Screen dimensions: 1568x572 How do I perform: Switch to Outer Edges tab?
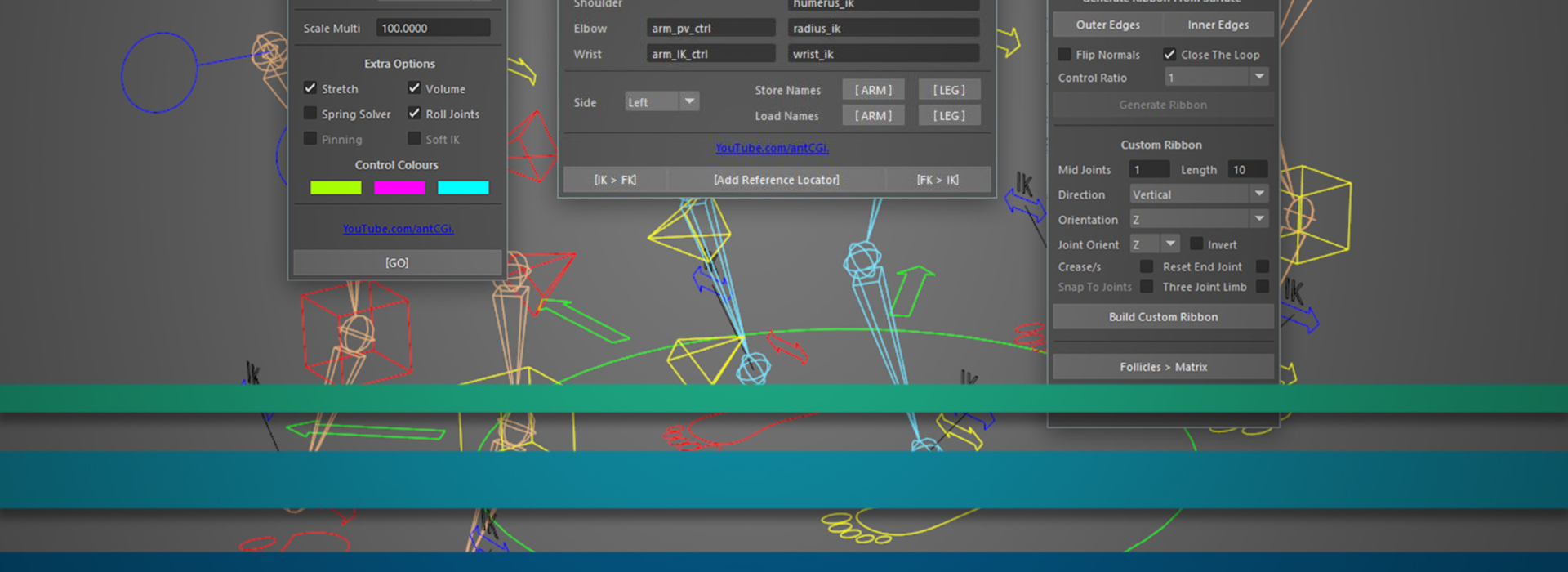[1107, 25]
